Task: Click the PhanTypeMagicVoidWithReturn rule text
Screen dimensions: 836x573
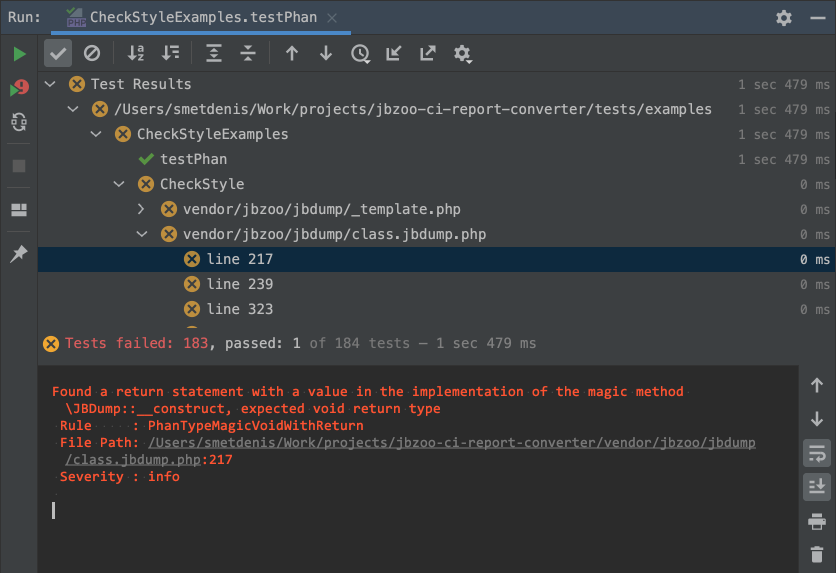Action: click(x=256, y=426)
